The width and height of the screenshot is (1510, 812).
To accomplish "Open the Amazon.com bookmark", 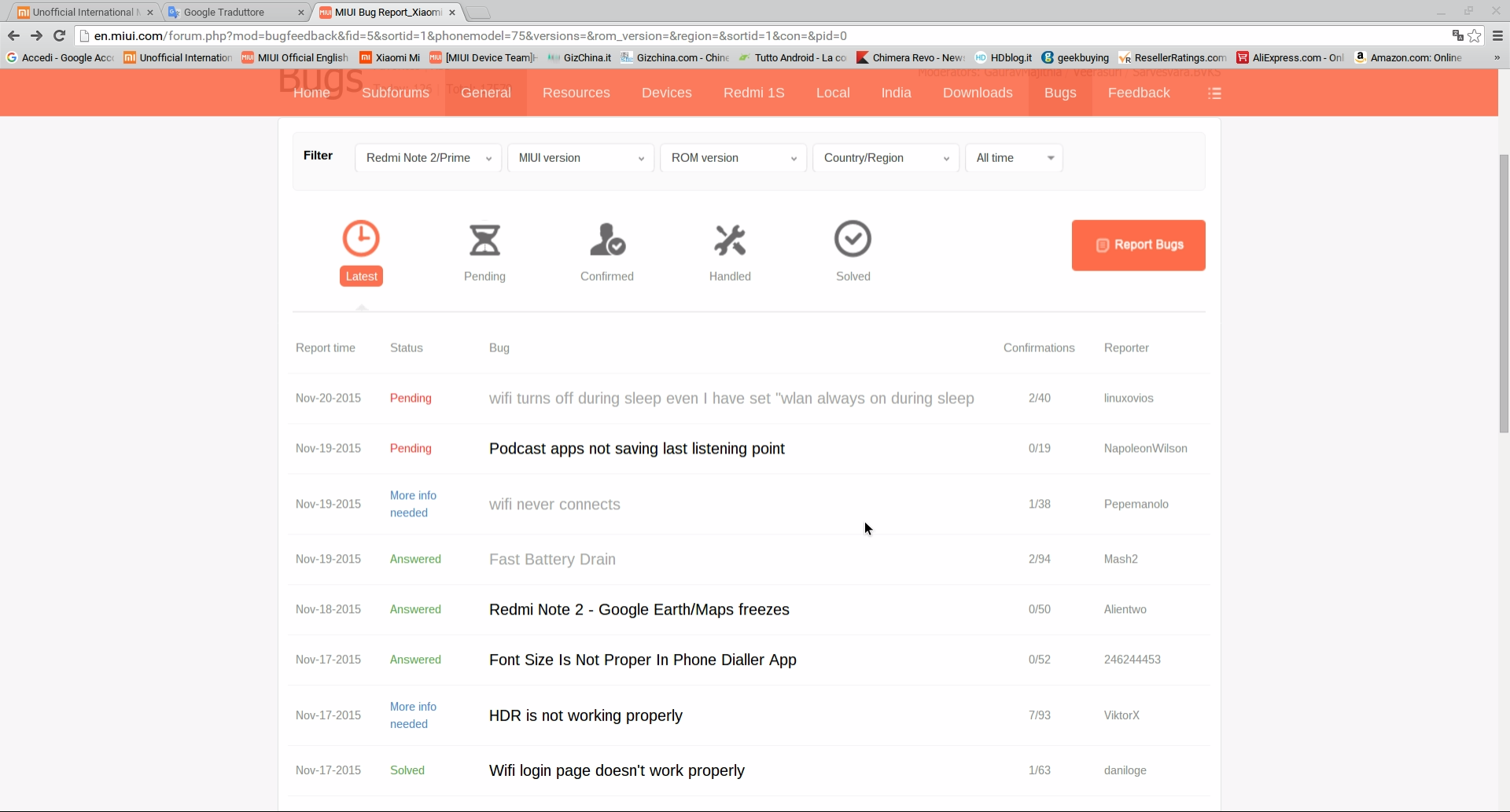I will (x=1409, y=57).
